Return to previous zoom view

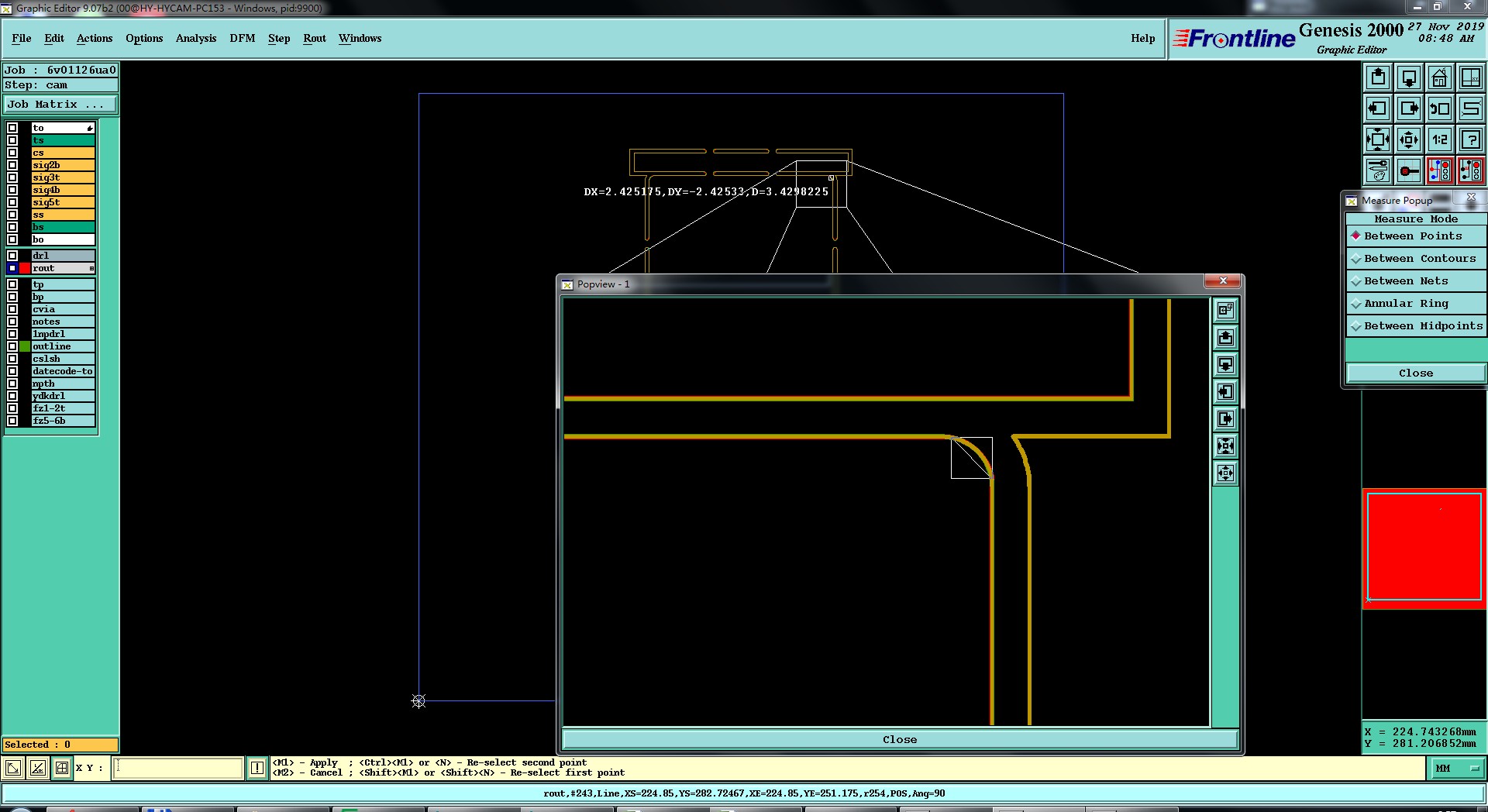(x=1440, y=108)
